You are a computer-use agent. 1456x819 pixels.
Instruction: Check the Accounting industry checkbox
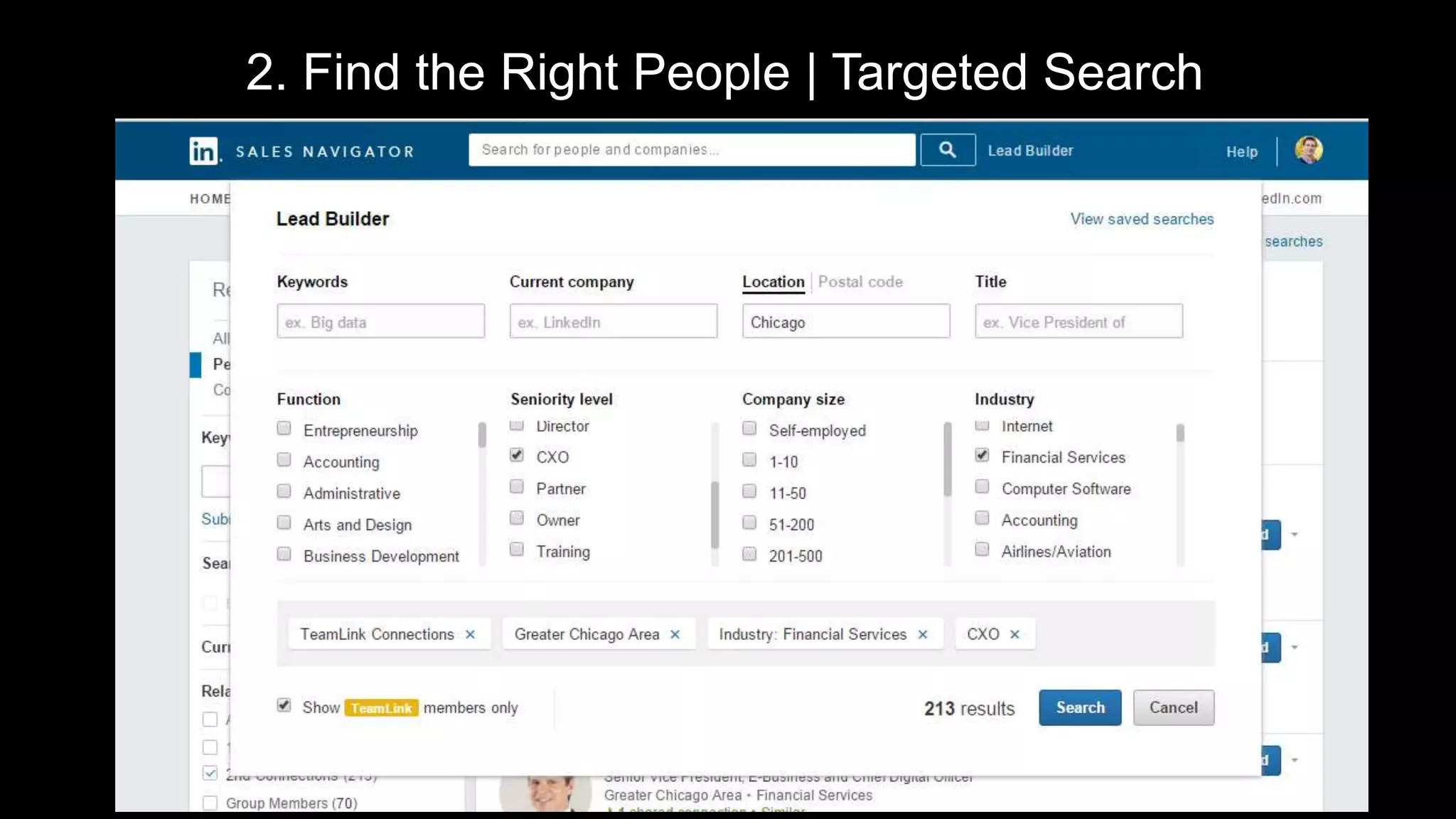tap(982, 518)
